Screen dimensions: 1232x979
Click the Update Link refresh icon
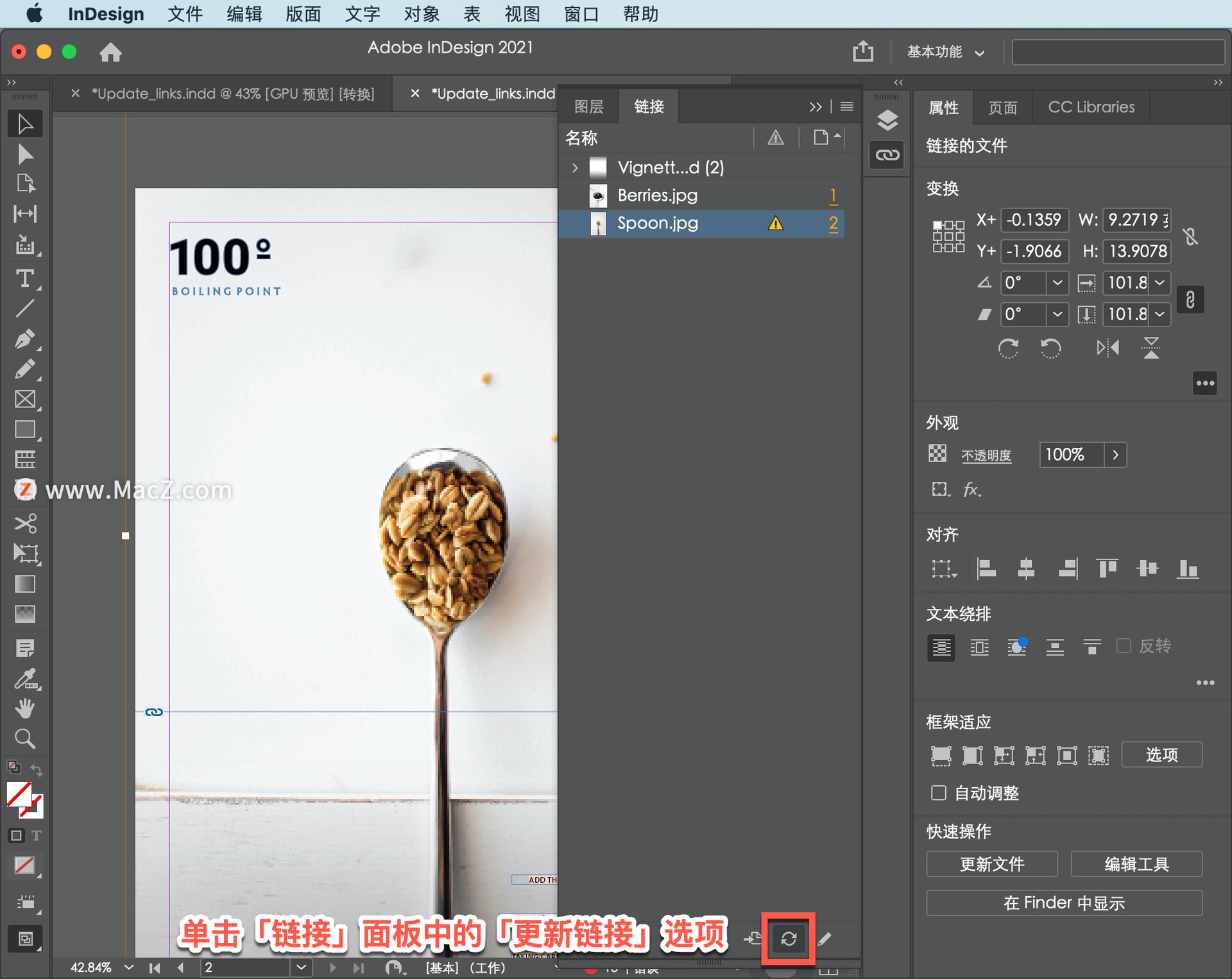(789, 939)
